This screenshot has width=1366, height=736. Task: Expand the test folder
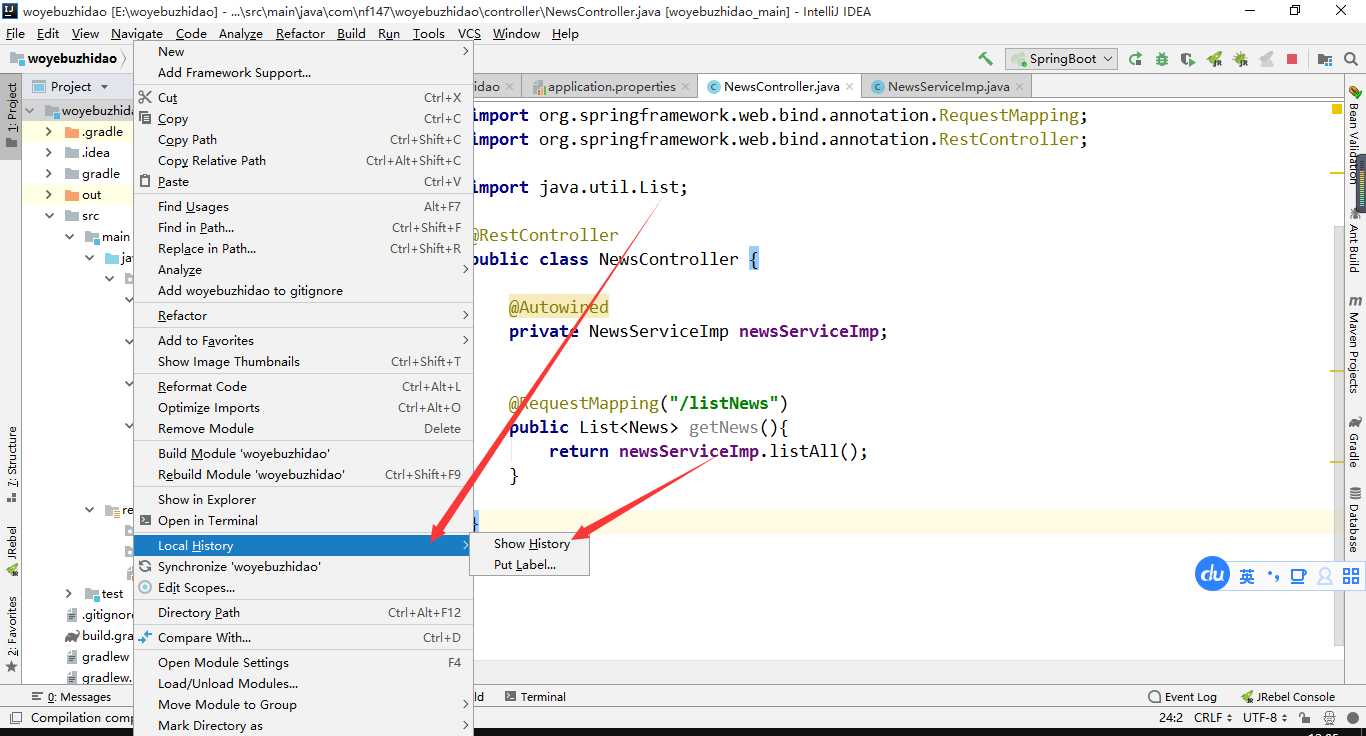68,594
